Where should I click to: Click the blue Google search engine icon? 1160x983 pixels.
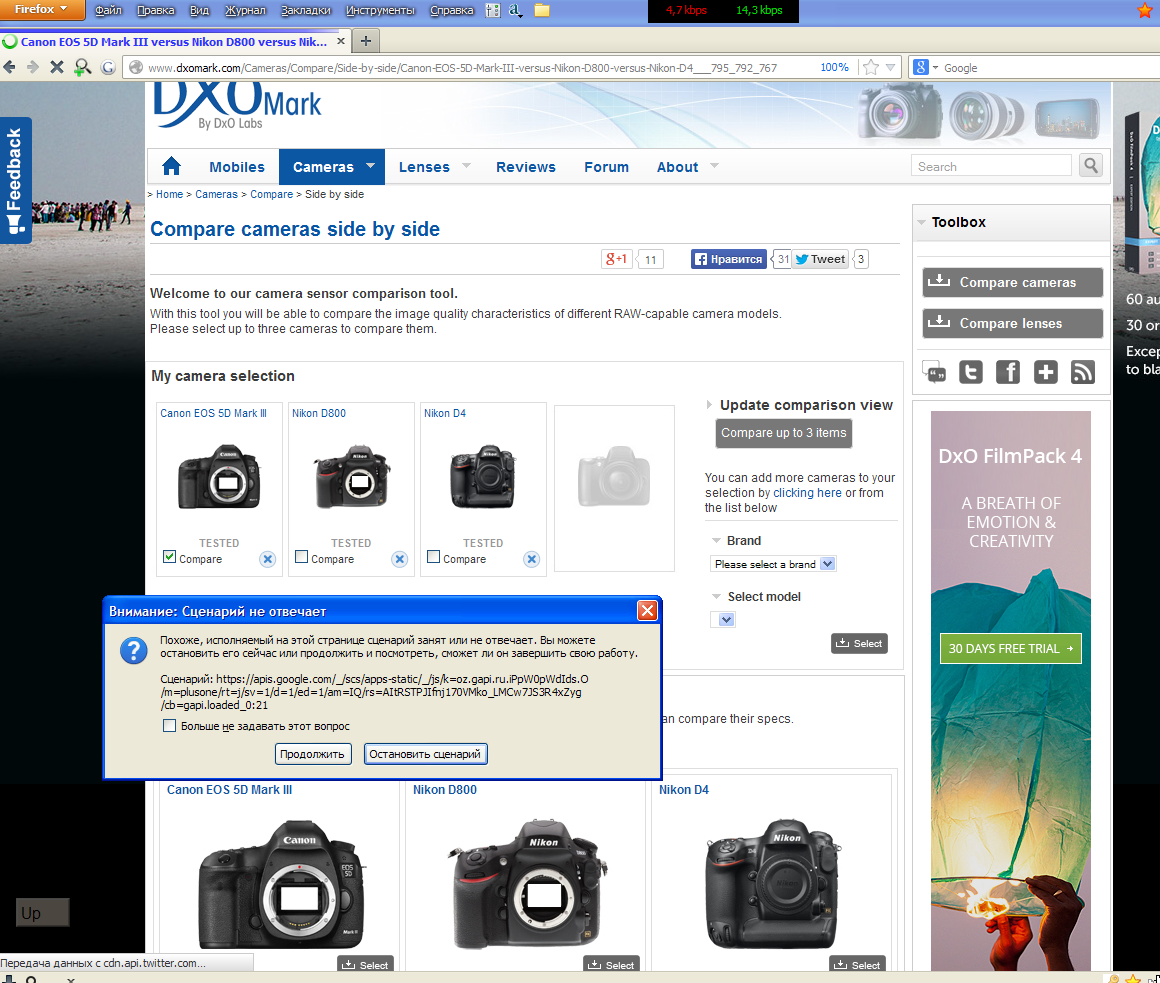point(920,67)
